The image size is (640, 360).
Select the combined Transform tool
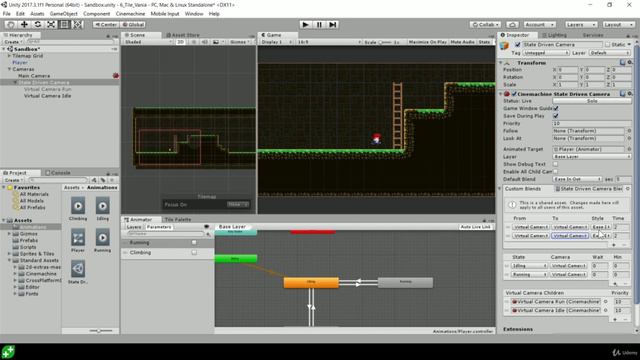click(x=78, y=24)
